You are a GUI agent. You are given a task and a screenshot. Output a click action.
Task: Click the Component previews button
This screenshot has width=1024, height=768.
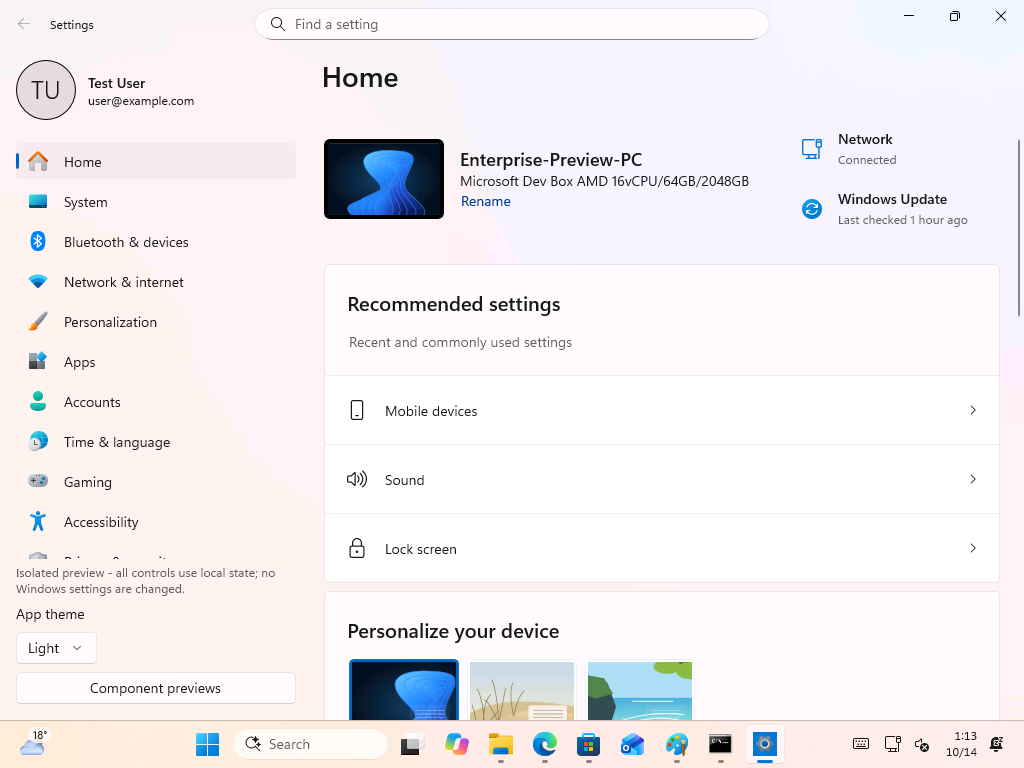click(155, 688)
